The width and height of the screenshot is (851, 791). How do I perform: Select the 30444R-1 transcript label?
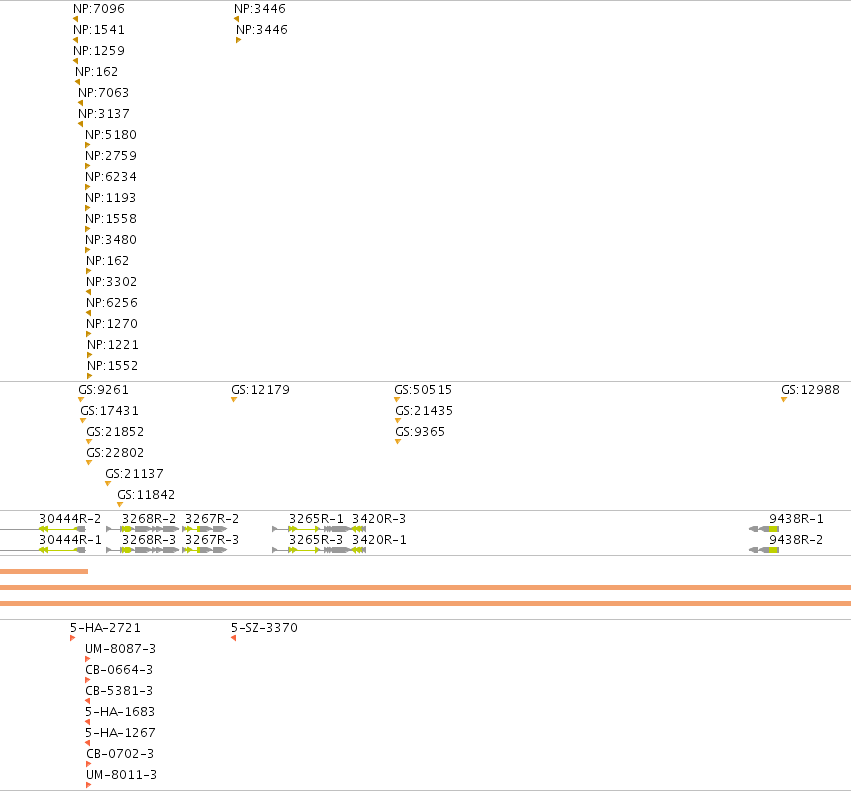click(70, 540)
